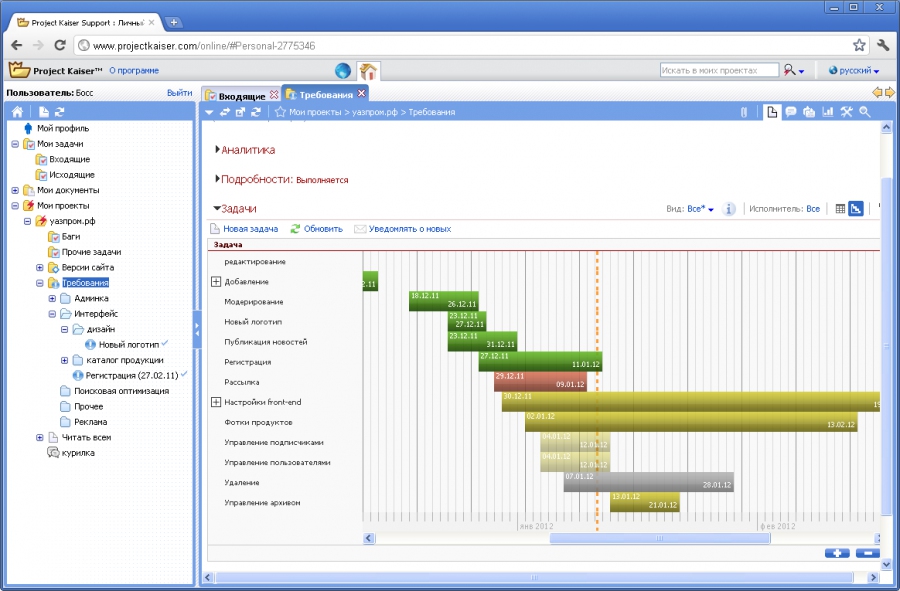Click the magnifier icon in content toolbar
900x591 pixels.
(864, 112)
